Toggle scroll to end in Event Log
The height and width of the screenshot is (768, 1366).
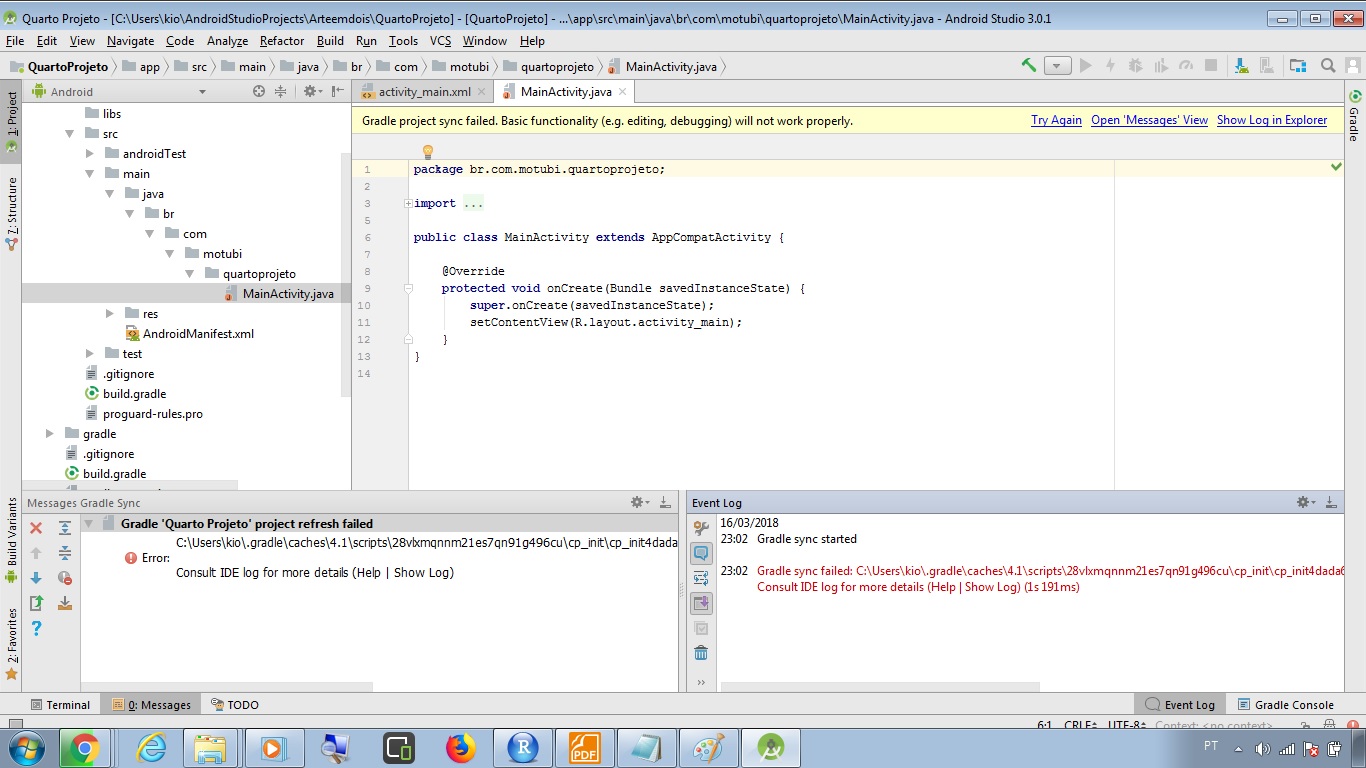[x=701, y=603]
